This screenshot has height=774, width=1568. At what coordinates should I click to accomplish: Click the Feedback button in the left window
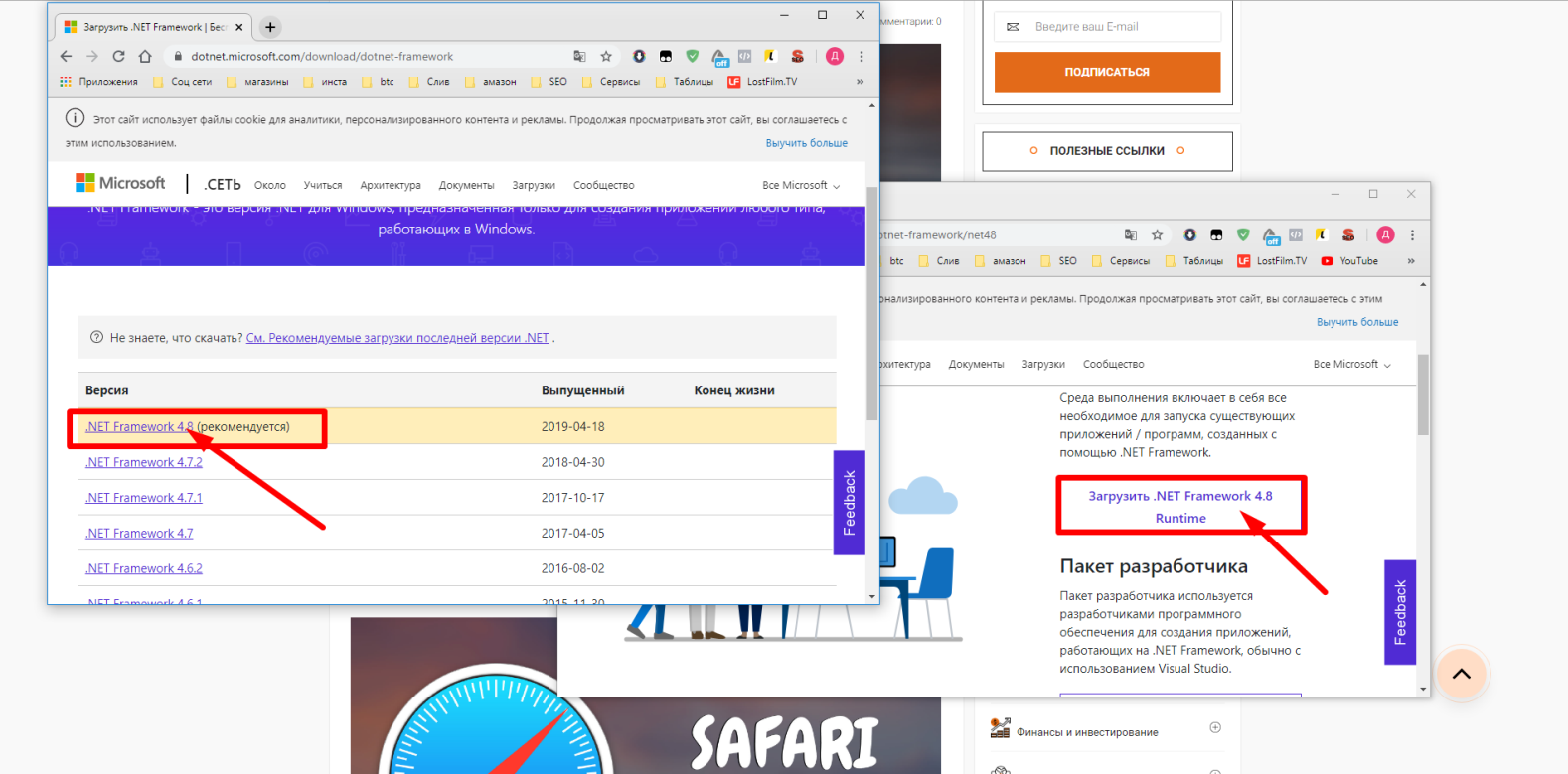850,503
